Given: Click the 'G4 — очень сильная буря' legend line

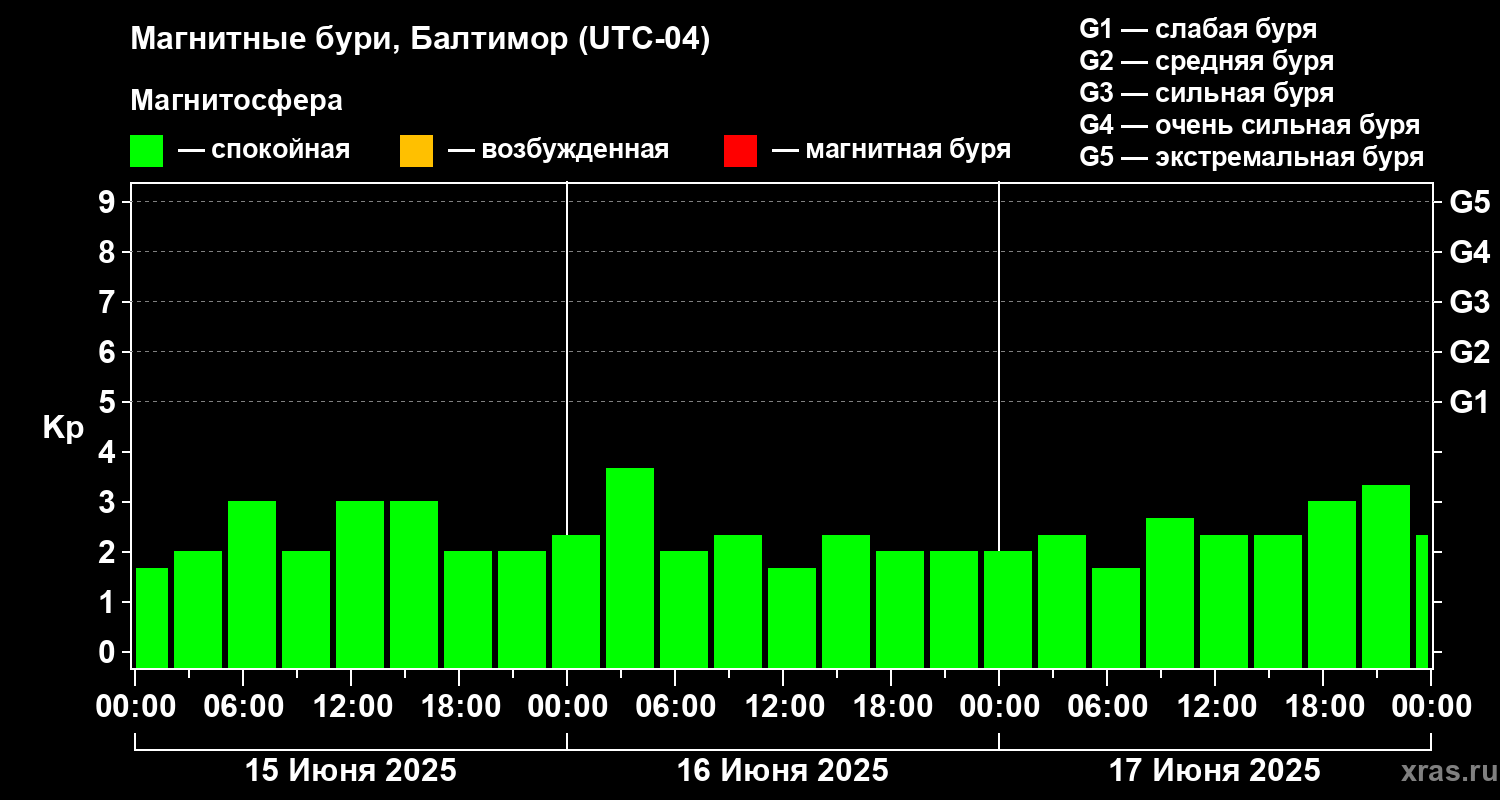Looking at the screenshot, I should (x=1249, y=125).
